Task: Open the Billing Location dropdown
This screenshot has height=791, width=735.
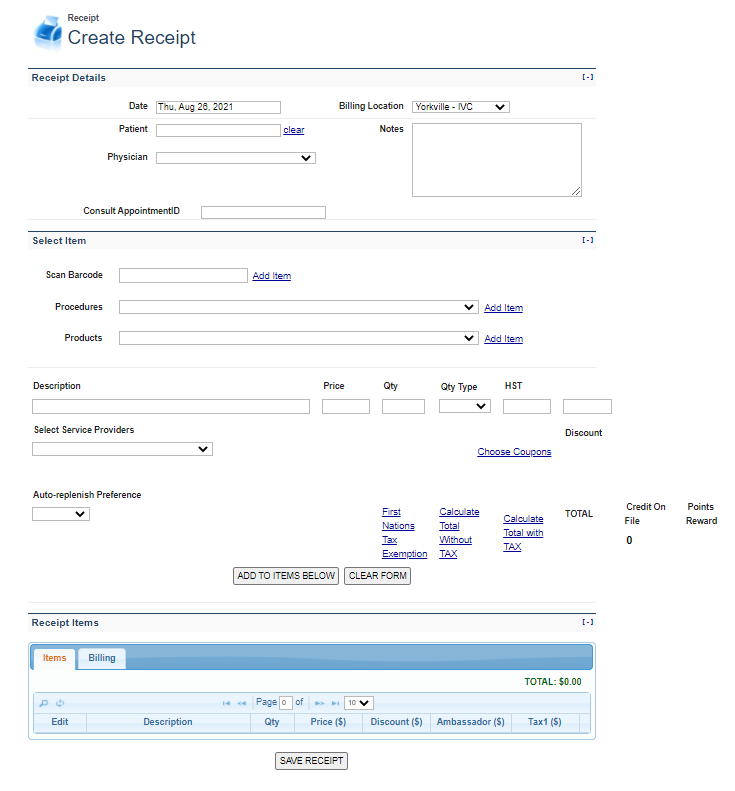Action: (x=460, y=107)
